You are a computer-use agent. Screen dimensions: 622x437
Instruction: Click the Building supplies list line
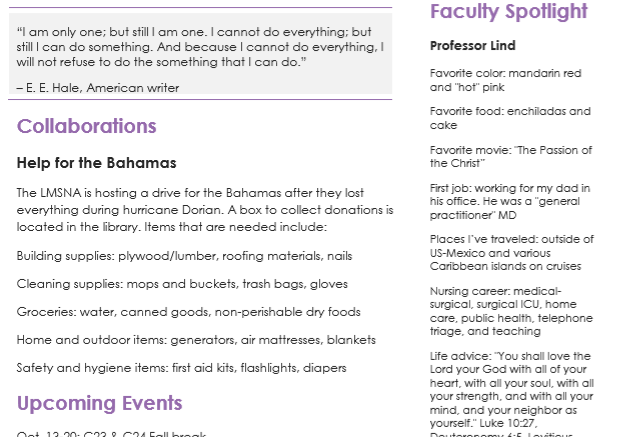(x=184, y=256)
